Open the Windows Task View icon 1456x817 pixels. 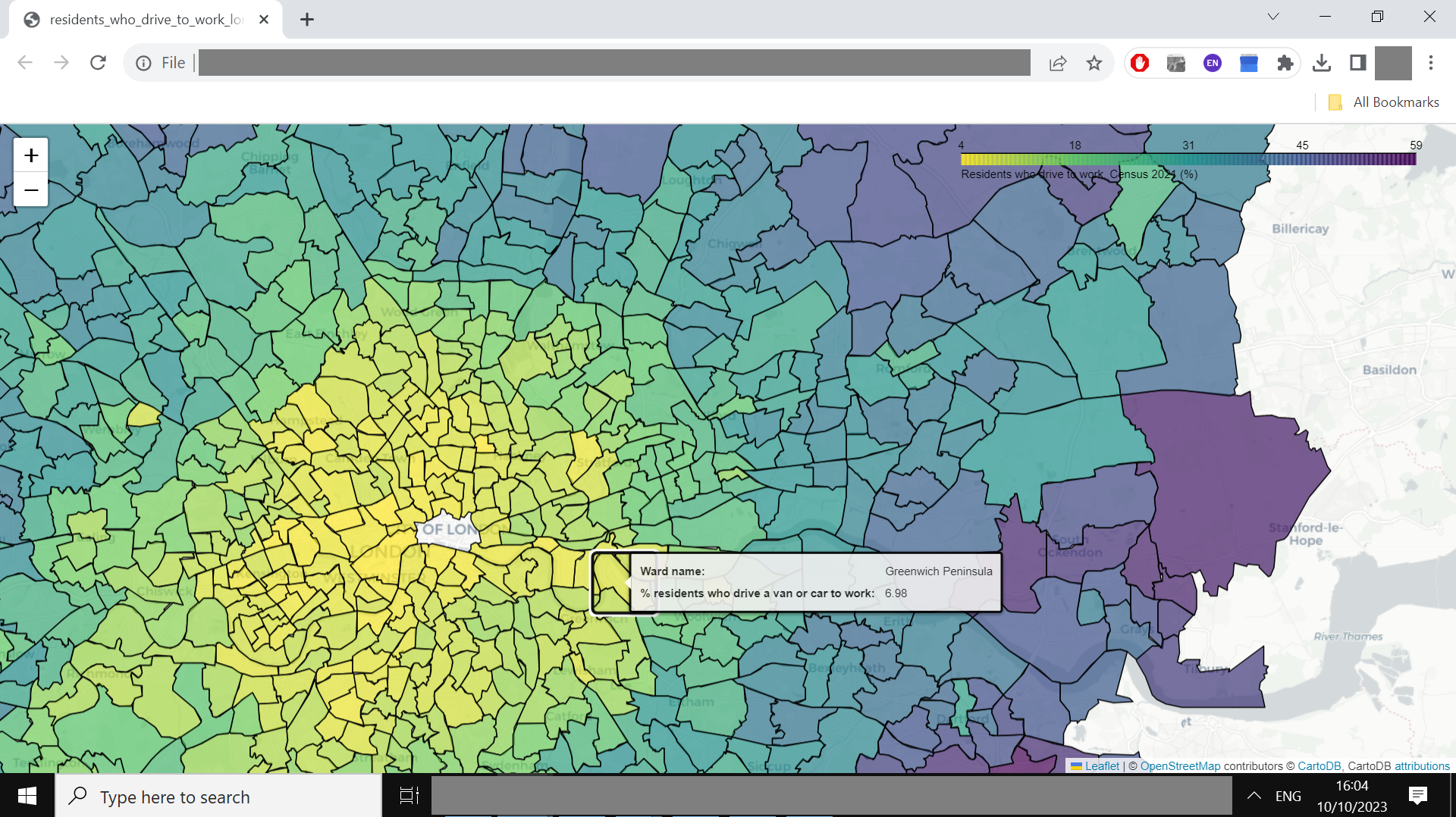409,796
